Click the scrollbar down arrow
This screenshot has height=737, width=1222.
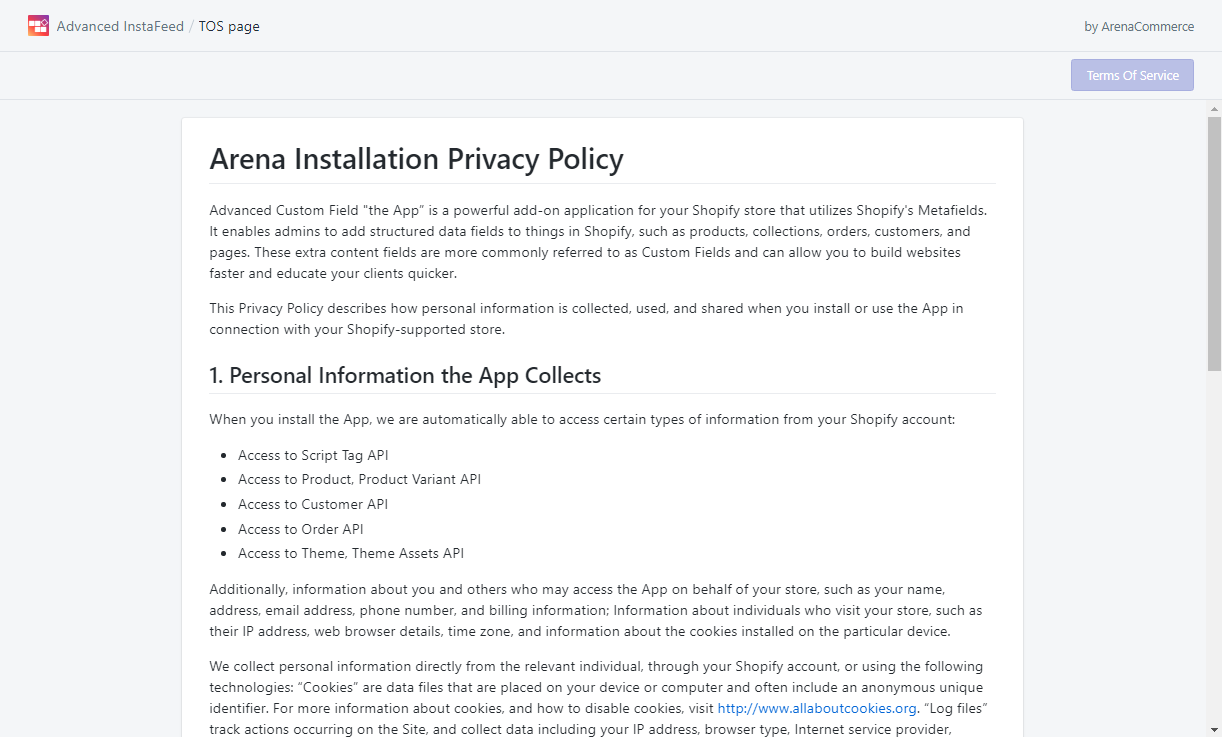point(1214,729)
